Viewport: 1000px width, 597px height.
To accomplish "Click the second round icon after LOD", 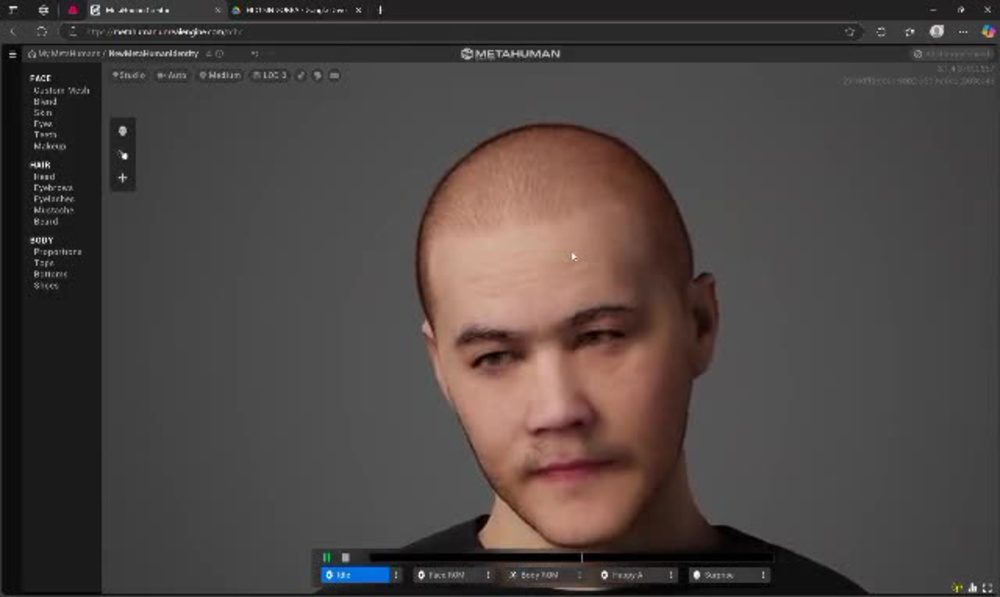I will coord(318,75).
